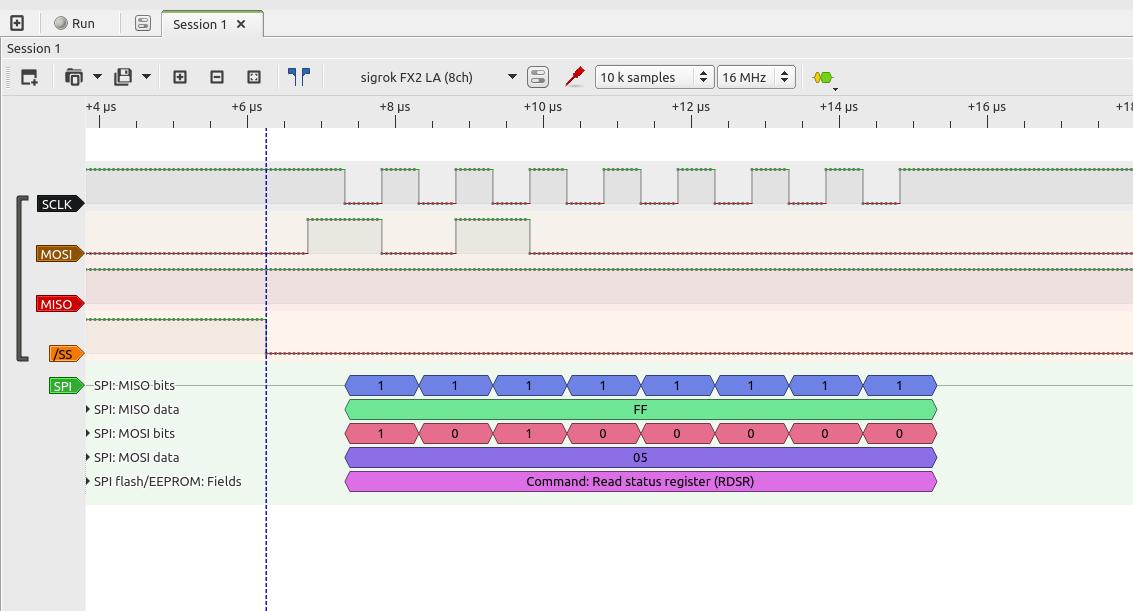Start capture with the Run button
This screenshot has height=611, width=1133.
click(74, 23)
